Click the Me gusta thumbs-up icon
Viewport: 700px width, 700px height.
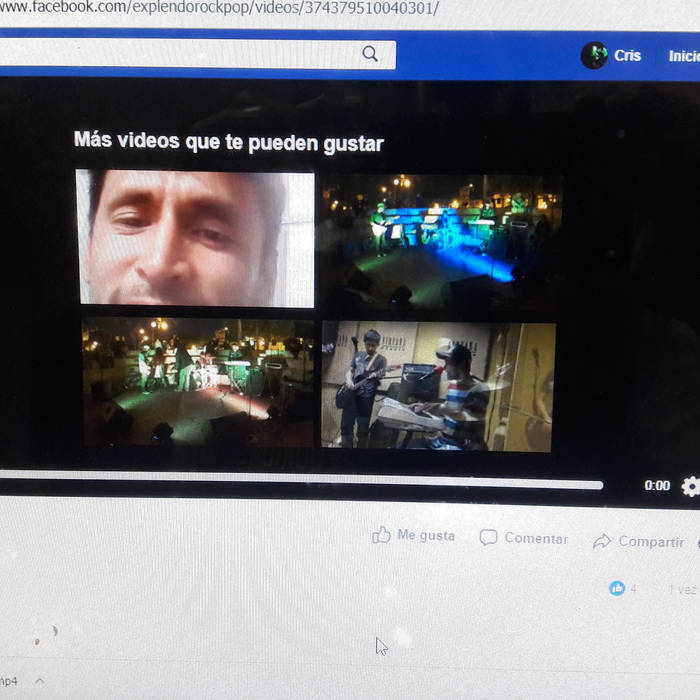click(381, 536)
